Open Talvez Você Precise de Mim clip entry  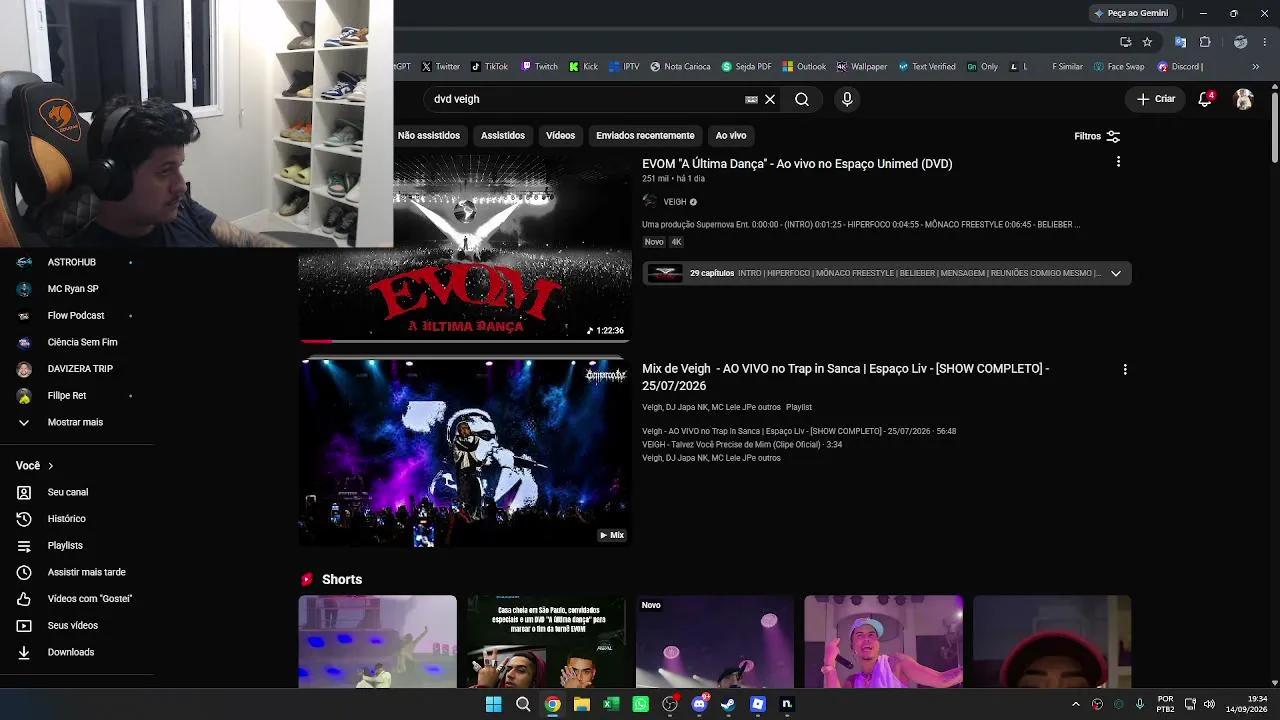pos(742,445)
